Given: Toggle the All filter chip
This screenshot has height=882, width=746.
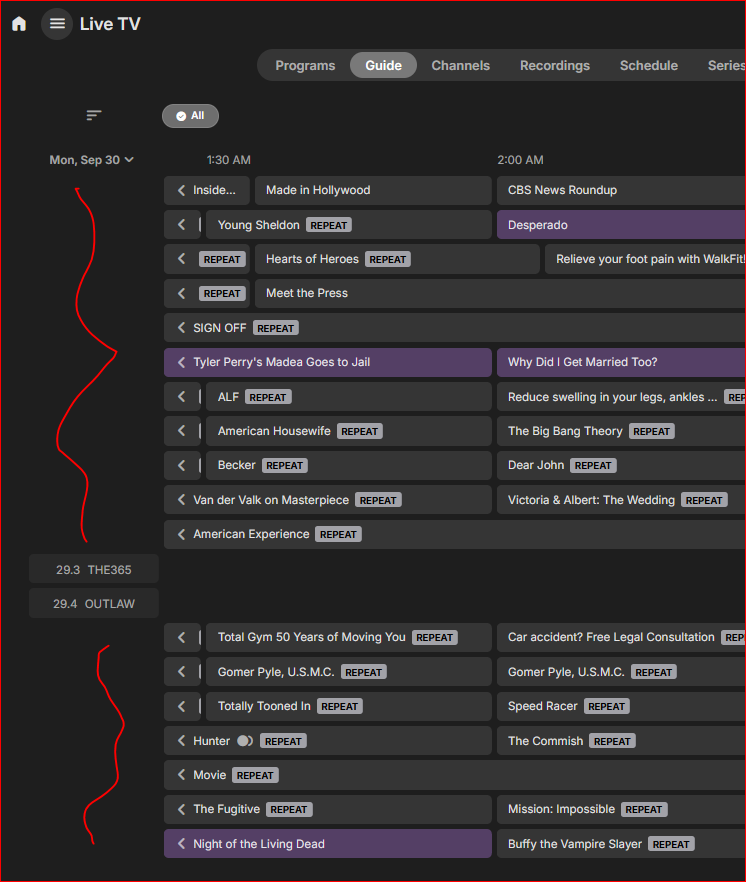Looking at the screenshot, I should pos(190,116).
